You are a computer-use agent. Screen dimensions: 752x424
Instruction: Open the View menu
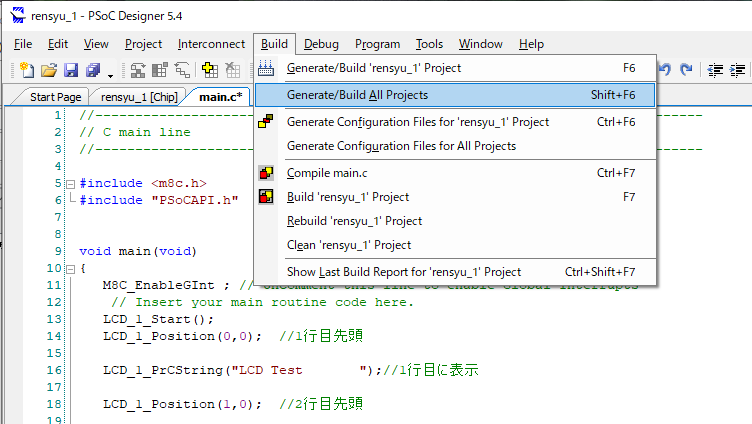[96, 44]
